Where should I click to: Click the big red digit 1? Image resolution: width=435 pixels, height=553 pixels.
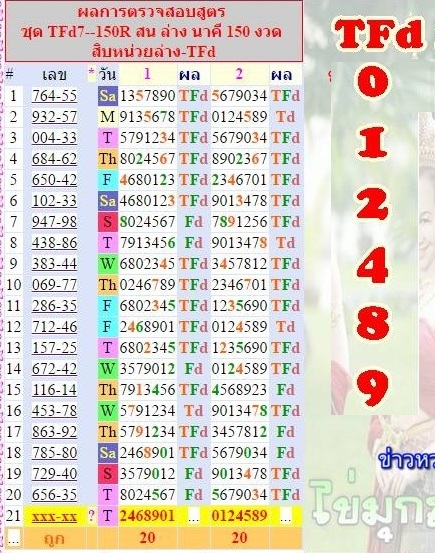click(x=373, y=142)
